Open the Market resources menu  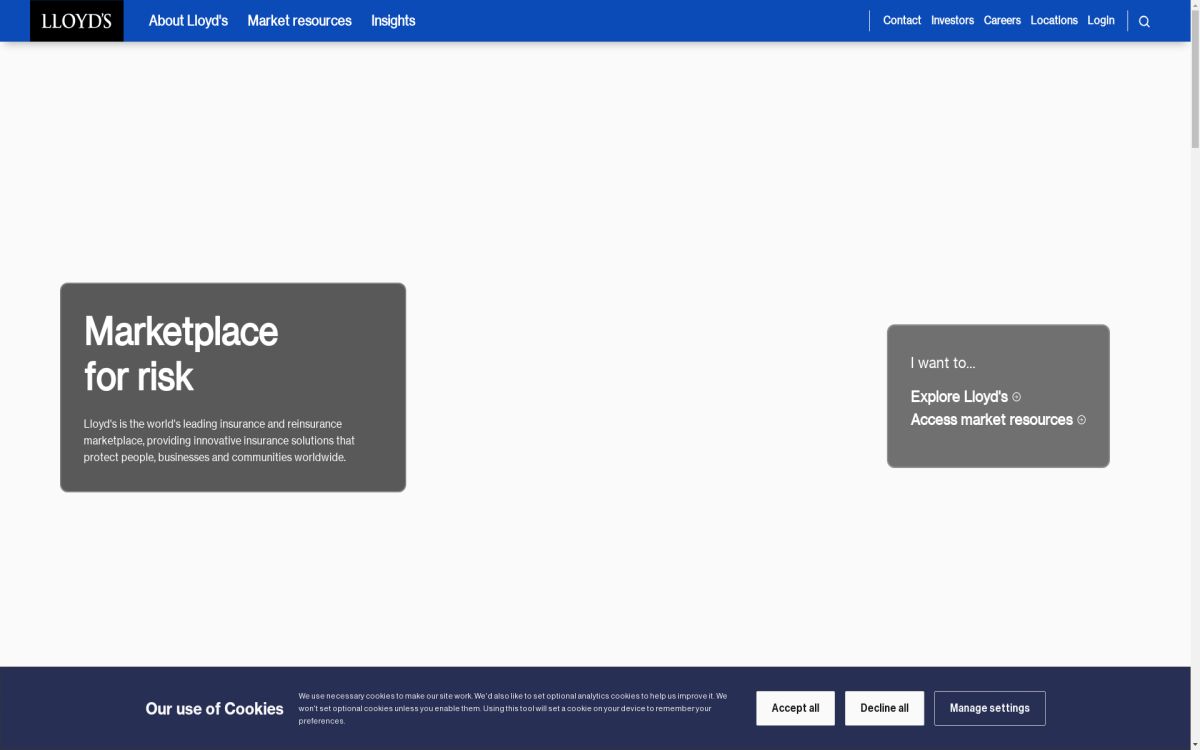pos(299,20)
